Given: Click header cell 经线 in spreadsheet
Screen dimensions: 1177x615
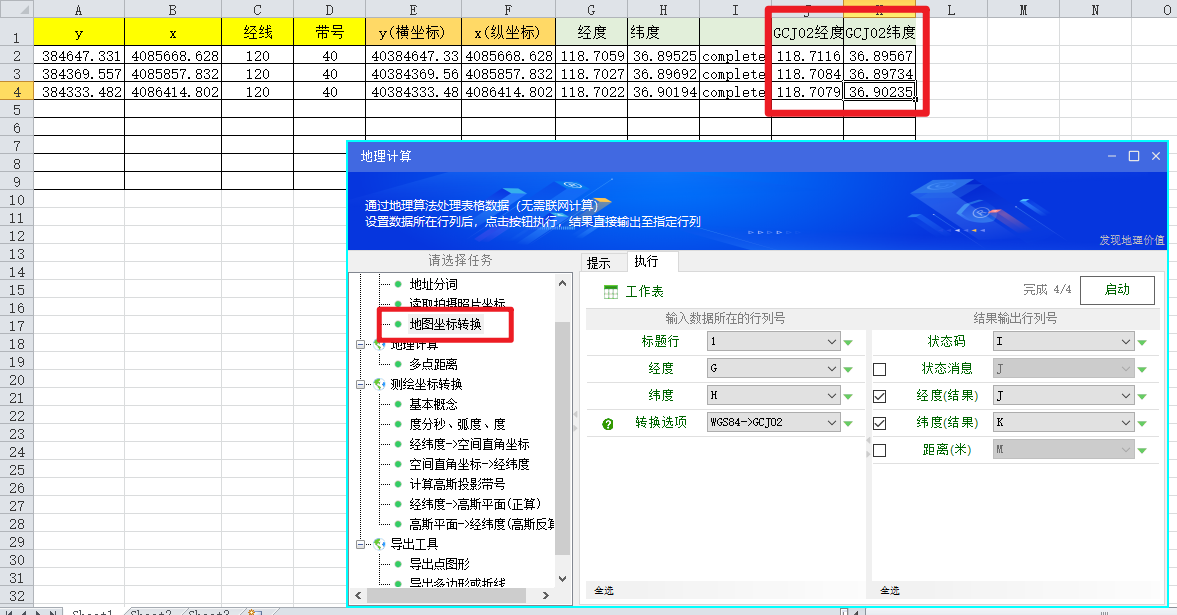Looking at the screenshot, I should tap(257, 32).
